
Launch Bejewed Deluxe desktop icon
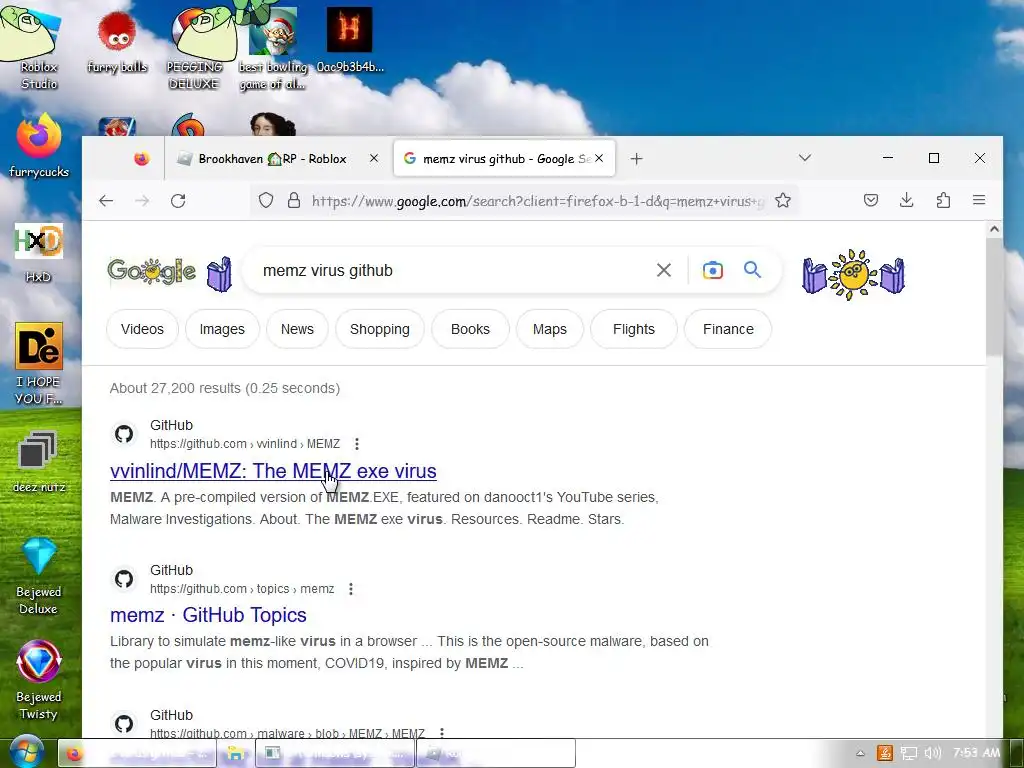pos(39,576)
